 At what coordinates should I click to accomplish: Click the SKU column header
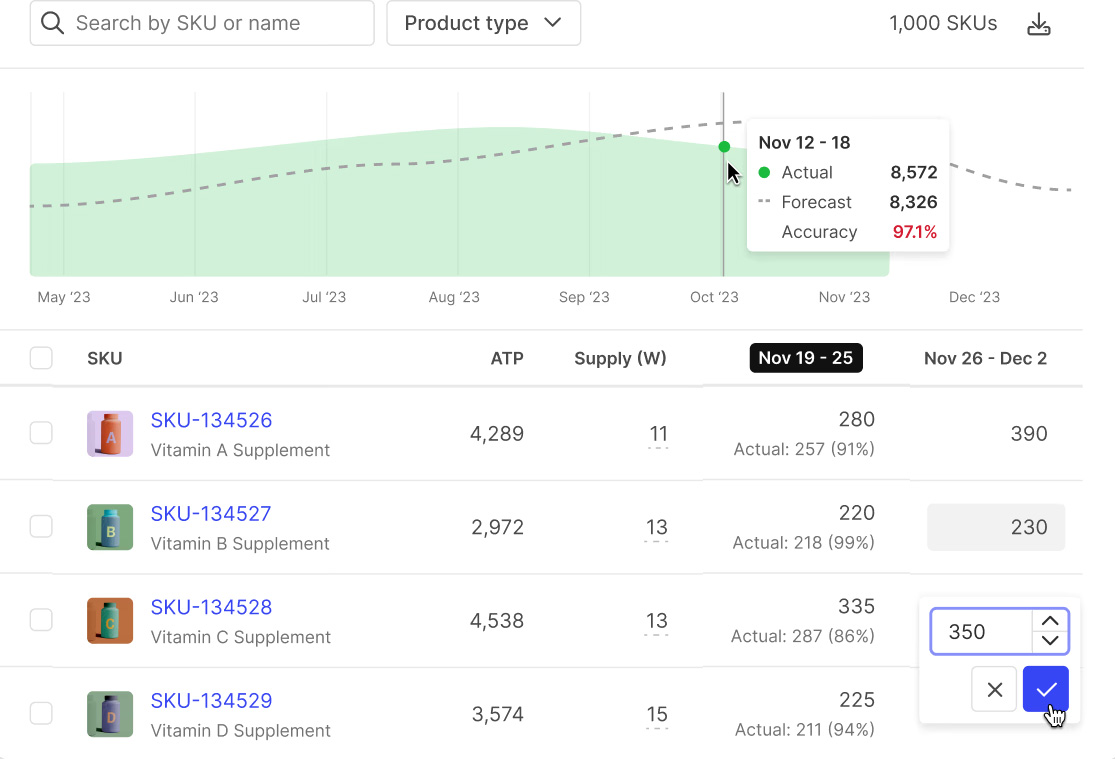(x=105, y=359)
